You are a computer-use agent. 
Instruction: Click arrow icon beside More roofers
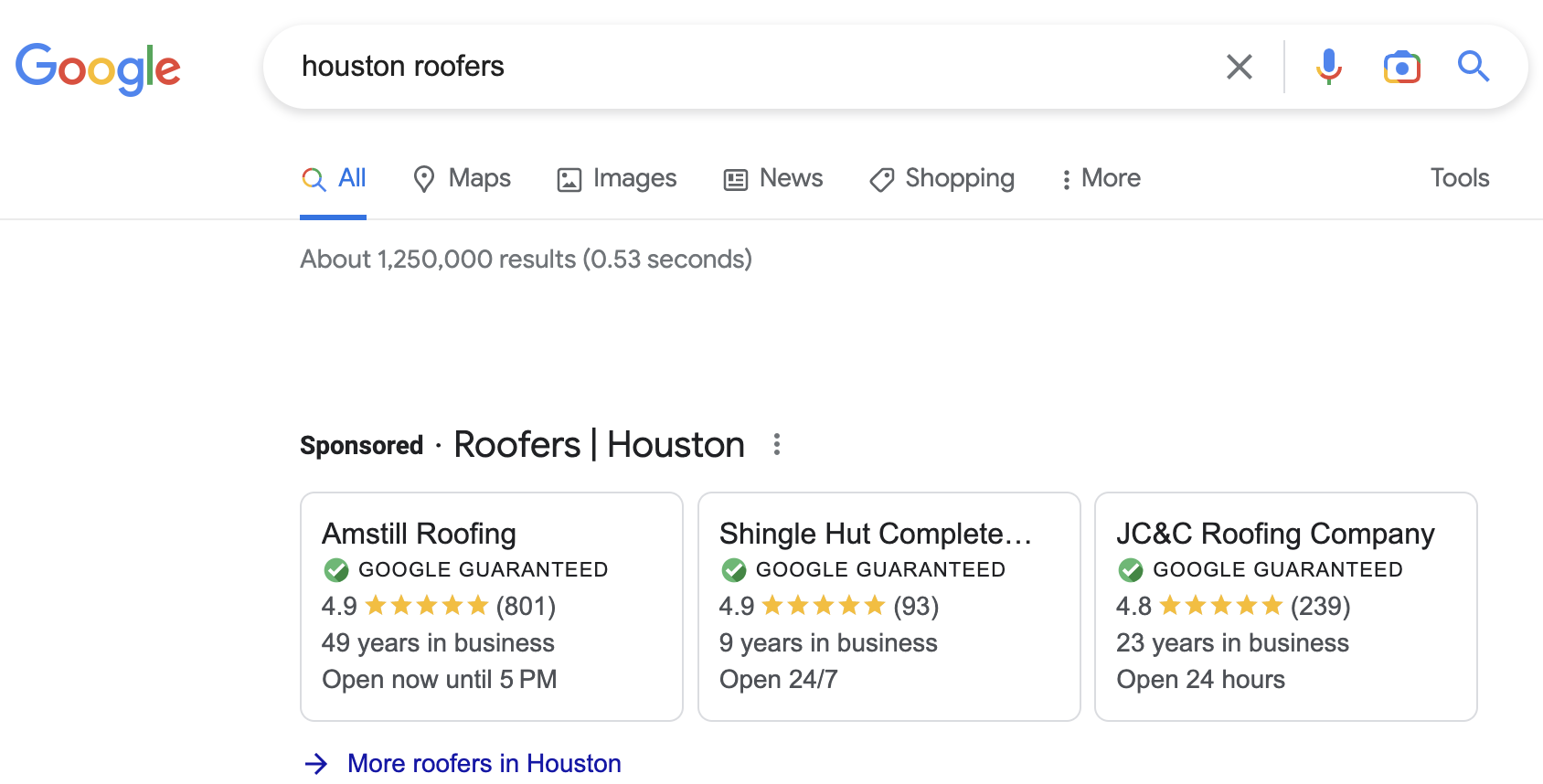[x=316, y=764]
